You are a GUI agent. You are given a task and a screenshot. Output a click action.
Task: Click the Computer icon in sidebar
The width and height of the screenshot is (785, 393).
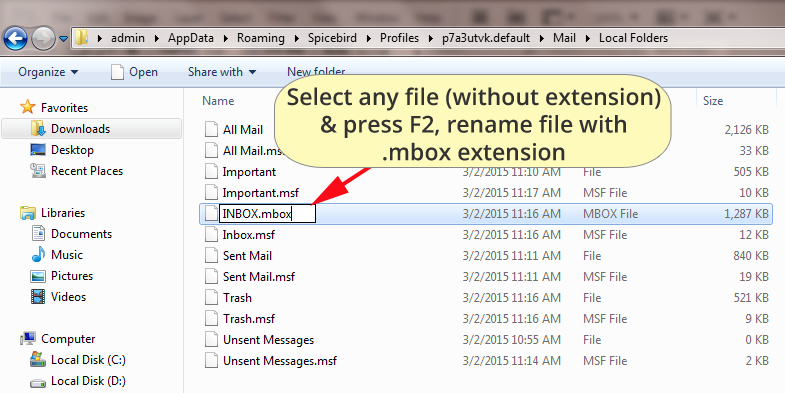point(28,339)
